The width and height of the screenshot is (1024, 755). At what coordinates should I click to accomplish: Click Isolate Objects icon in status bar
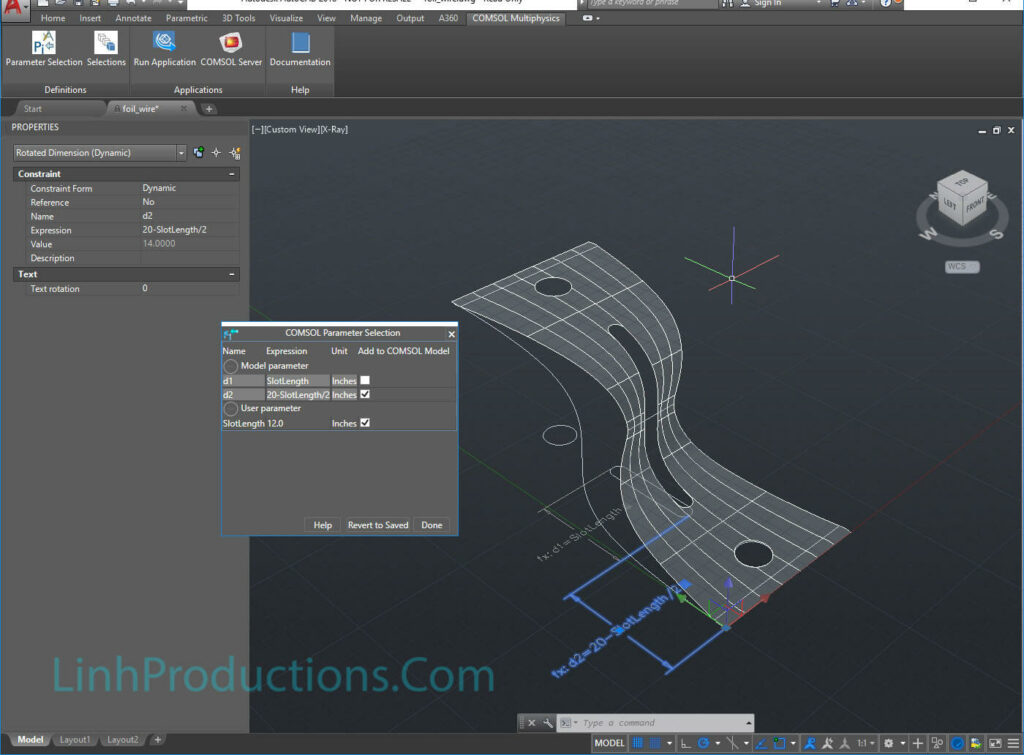tap(937, 743)
